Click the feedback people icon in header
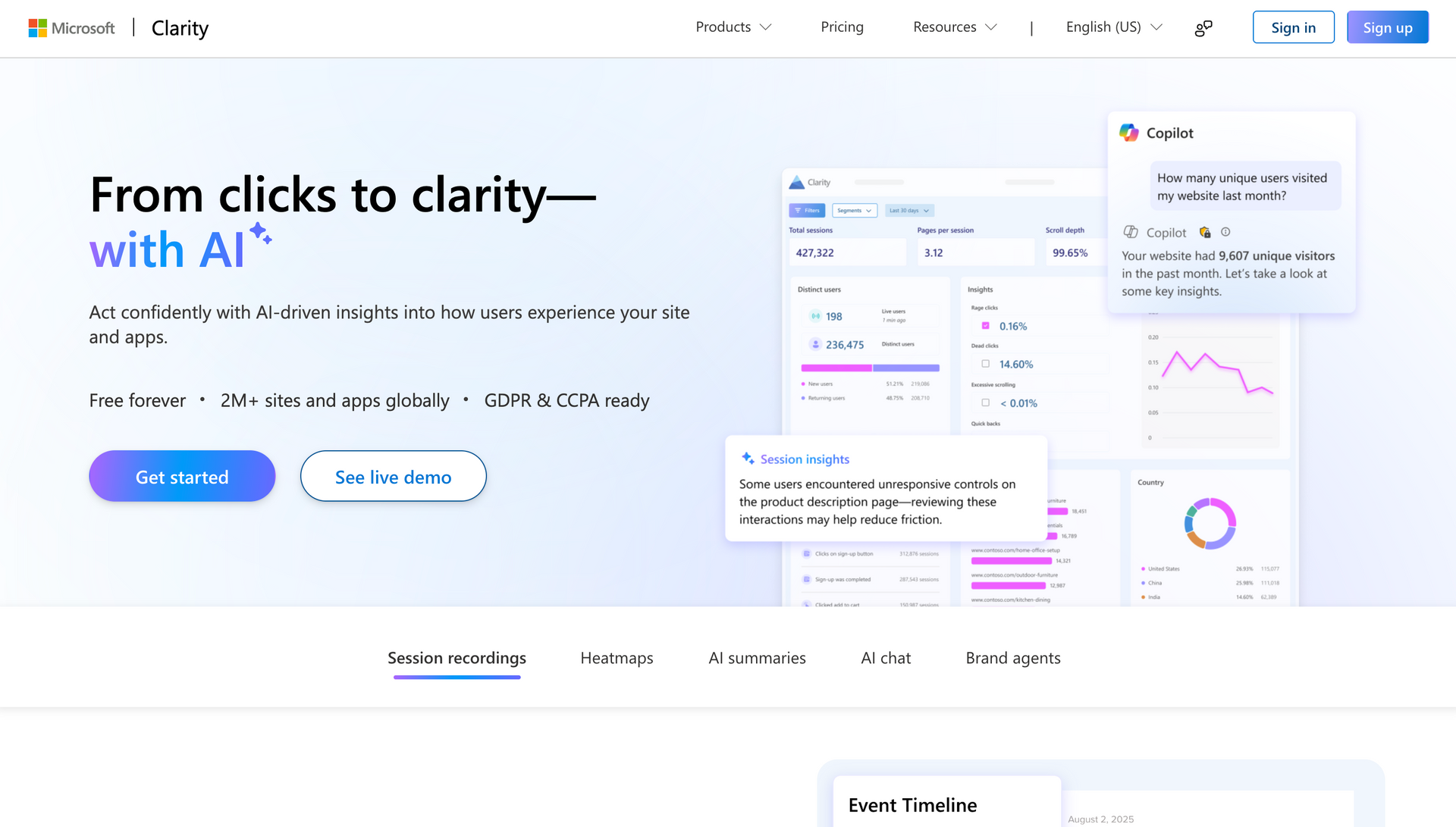 tap(1203, 28)
